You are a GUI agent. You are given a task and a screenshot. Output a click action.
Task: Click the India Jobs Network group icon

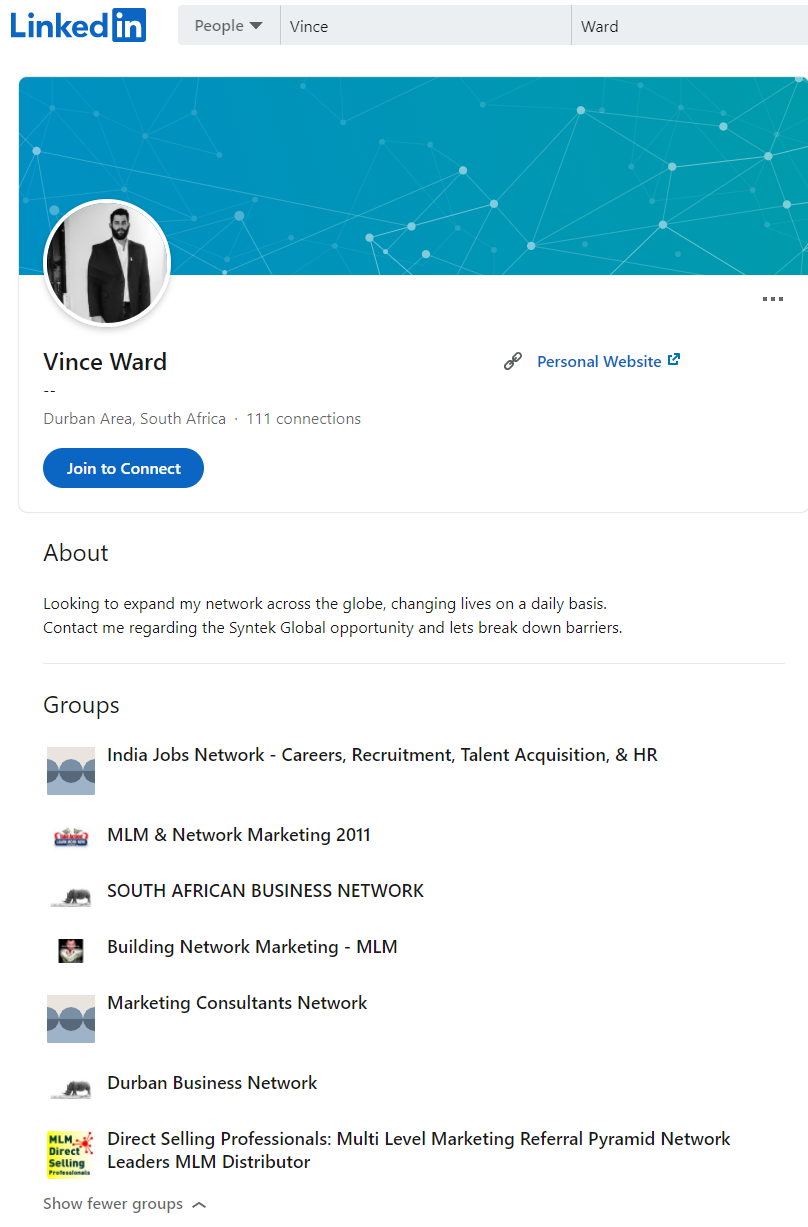click(x=71, y=771)
